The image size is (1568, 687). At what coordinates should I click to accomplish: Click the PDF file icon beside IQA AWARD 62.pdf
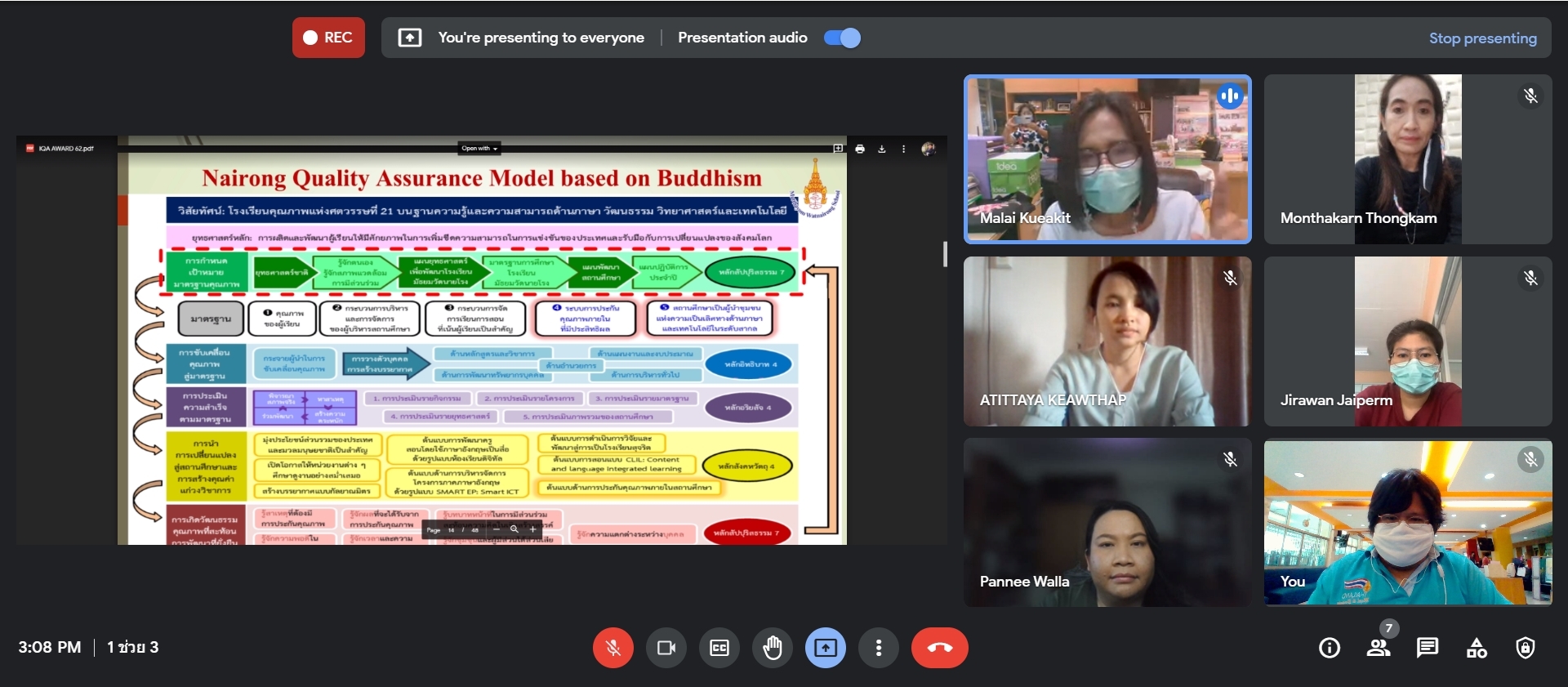30,149
